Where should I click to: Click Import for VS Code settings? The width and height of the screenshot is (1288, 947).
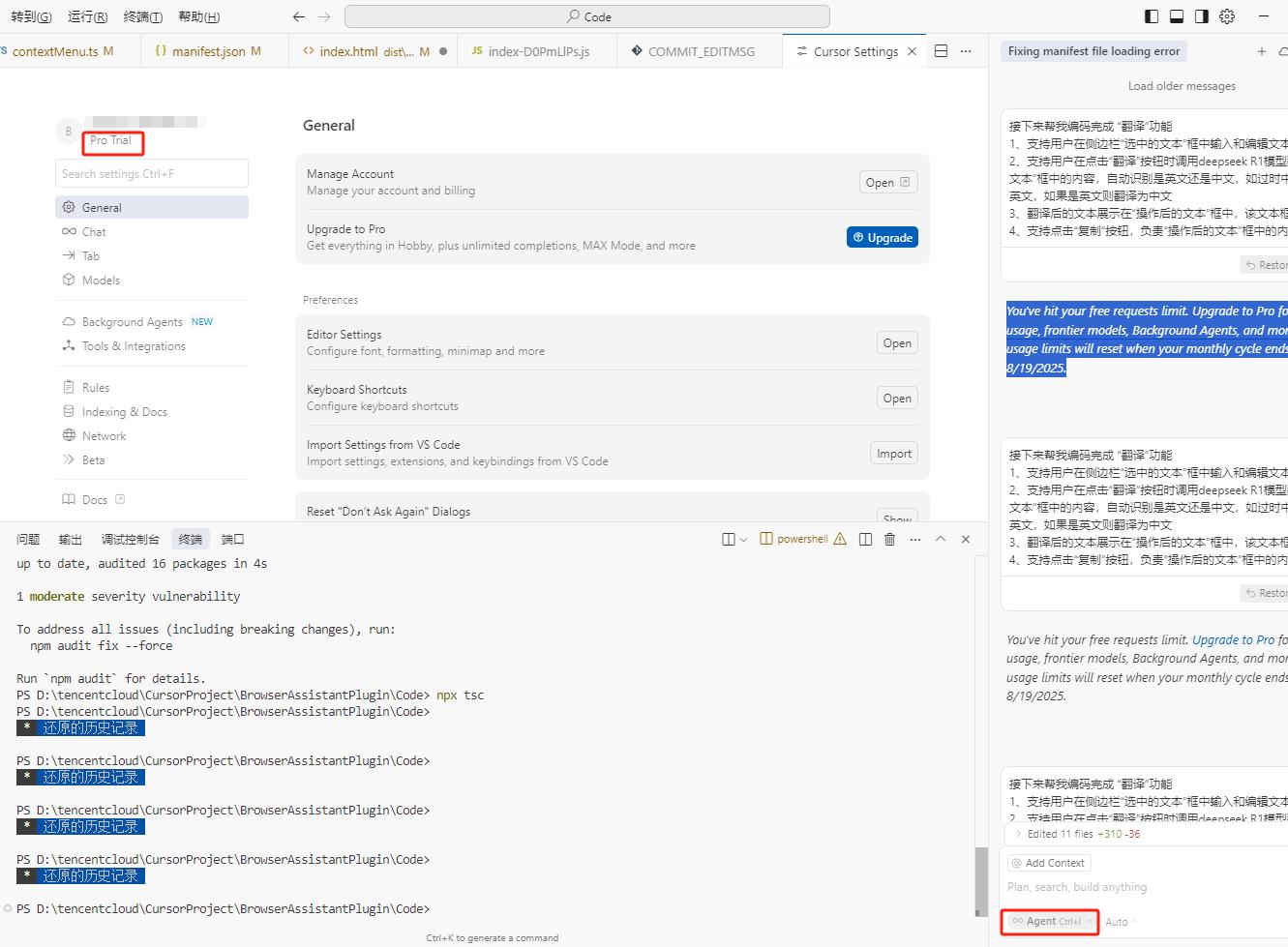point(893,454)
